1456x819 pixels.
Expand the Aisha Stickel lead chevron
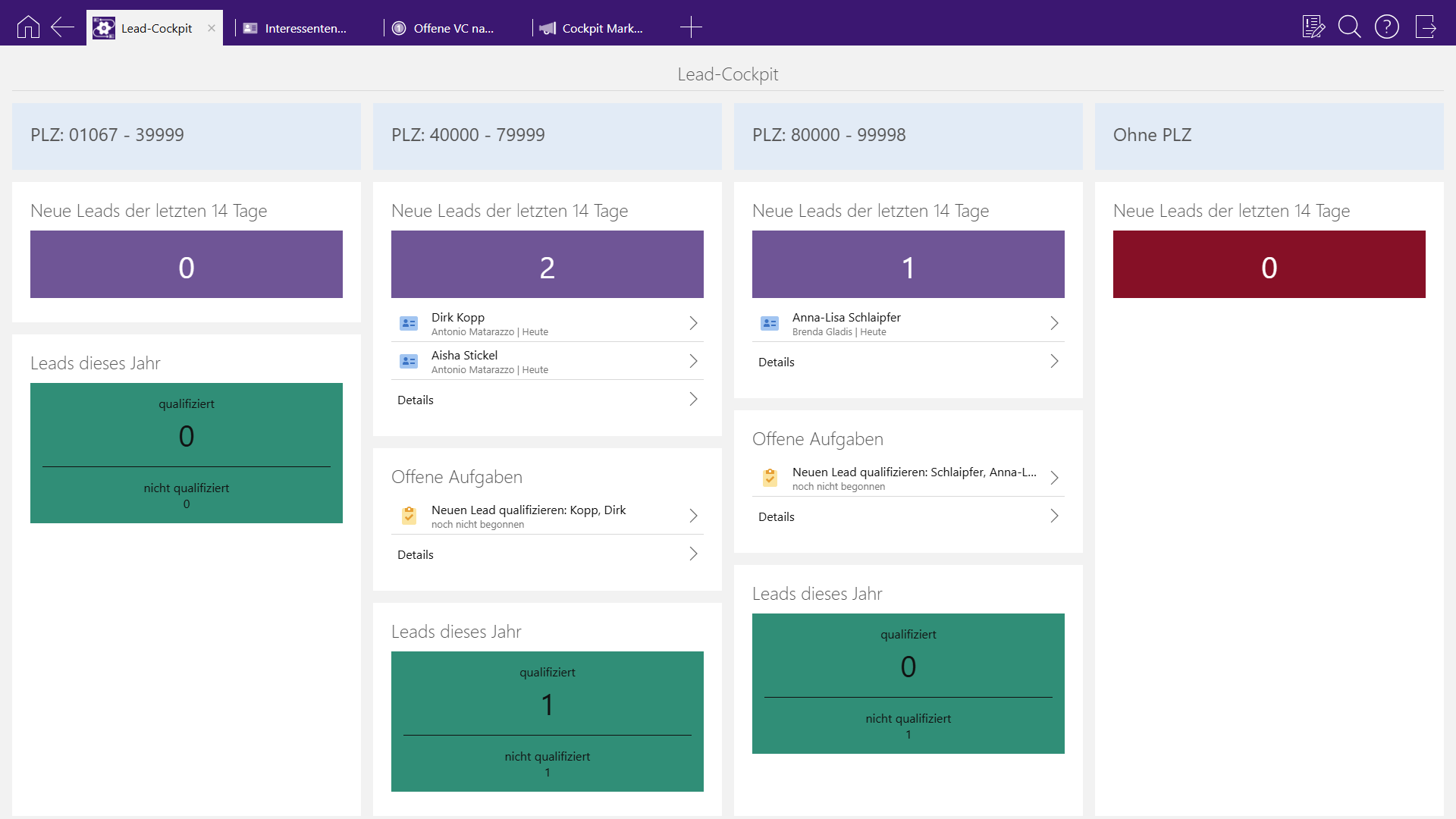click(693, 361)
